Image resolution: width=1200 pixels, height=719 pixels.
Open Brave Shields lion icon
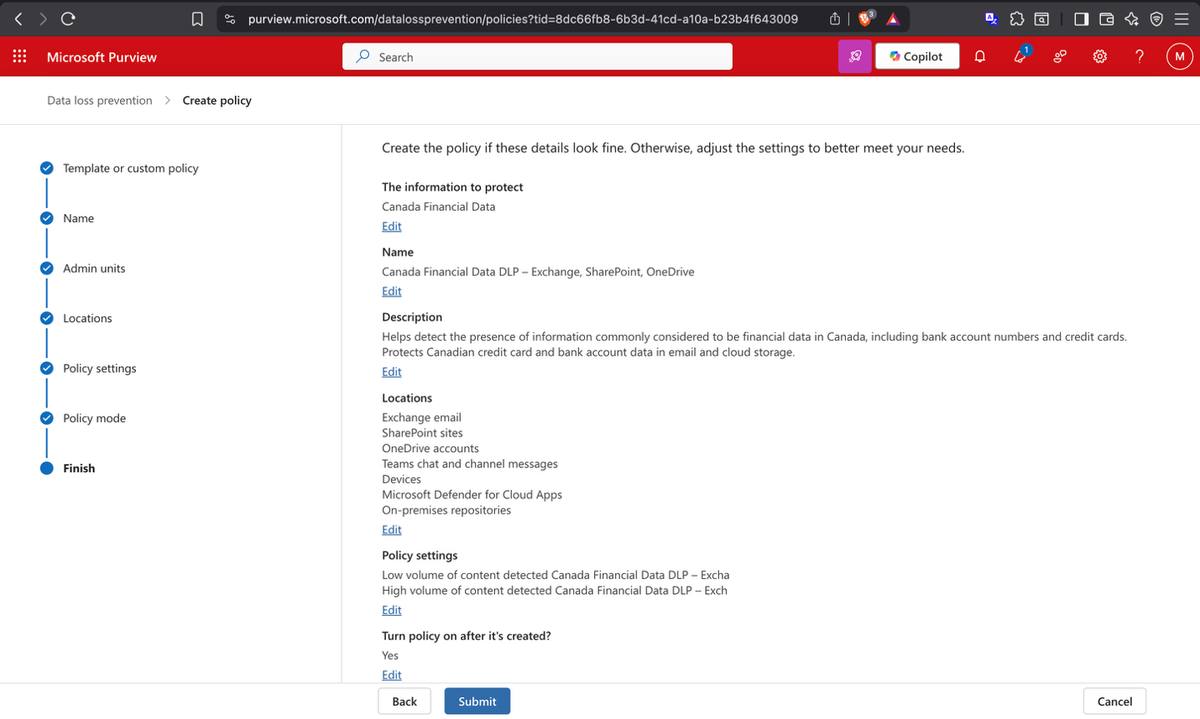(x=864, y=18)
